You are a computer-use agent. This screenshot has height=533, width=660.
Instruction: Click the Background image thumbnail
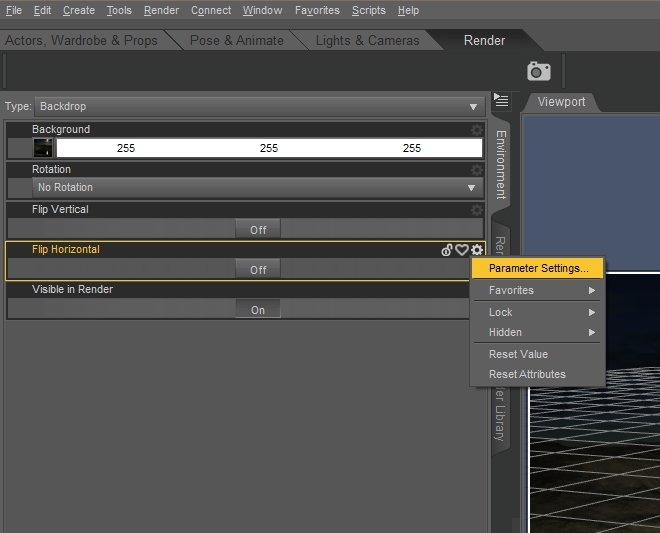click(x=43, y=148)
